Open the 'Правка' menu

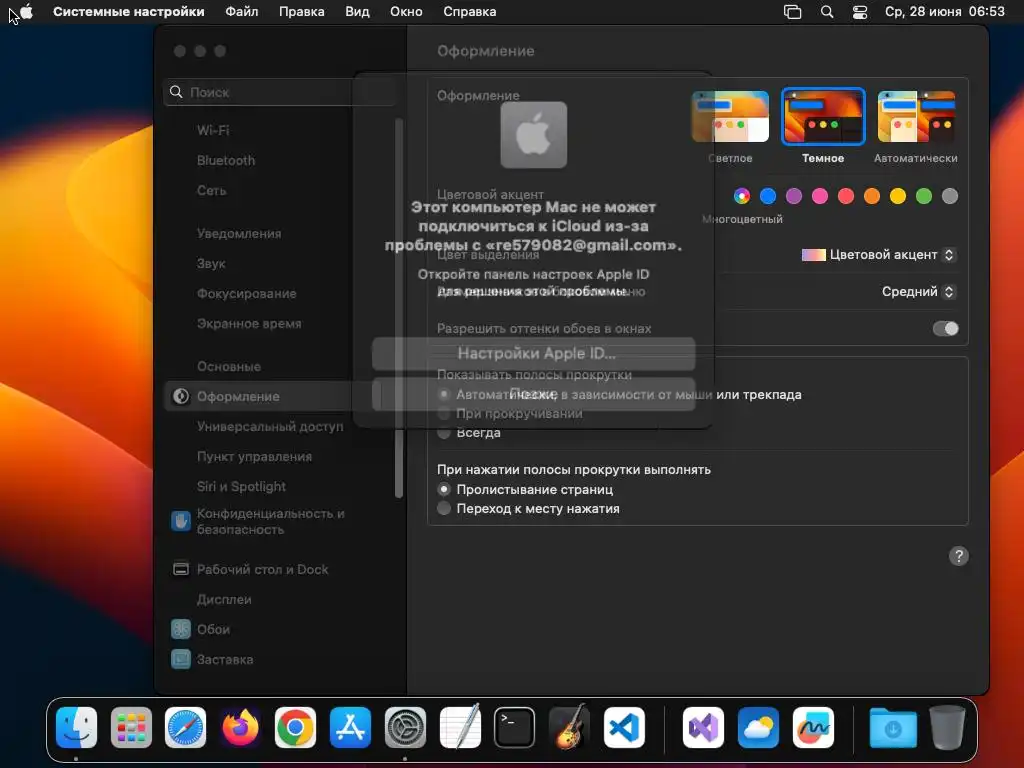tap(302, 12)
